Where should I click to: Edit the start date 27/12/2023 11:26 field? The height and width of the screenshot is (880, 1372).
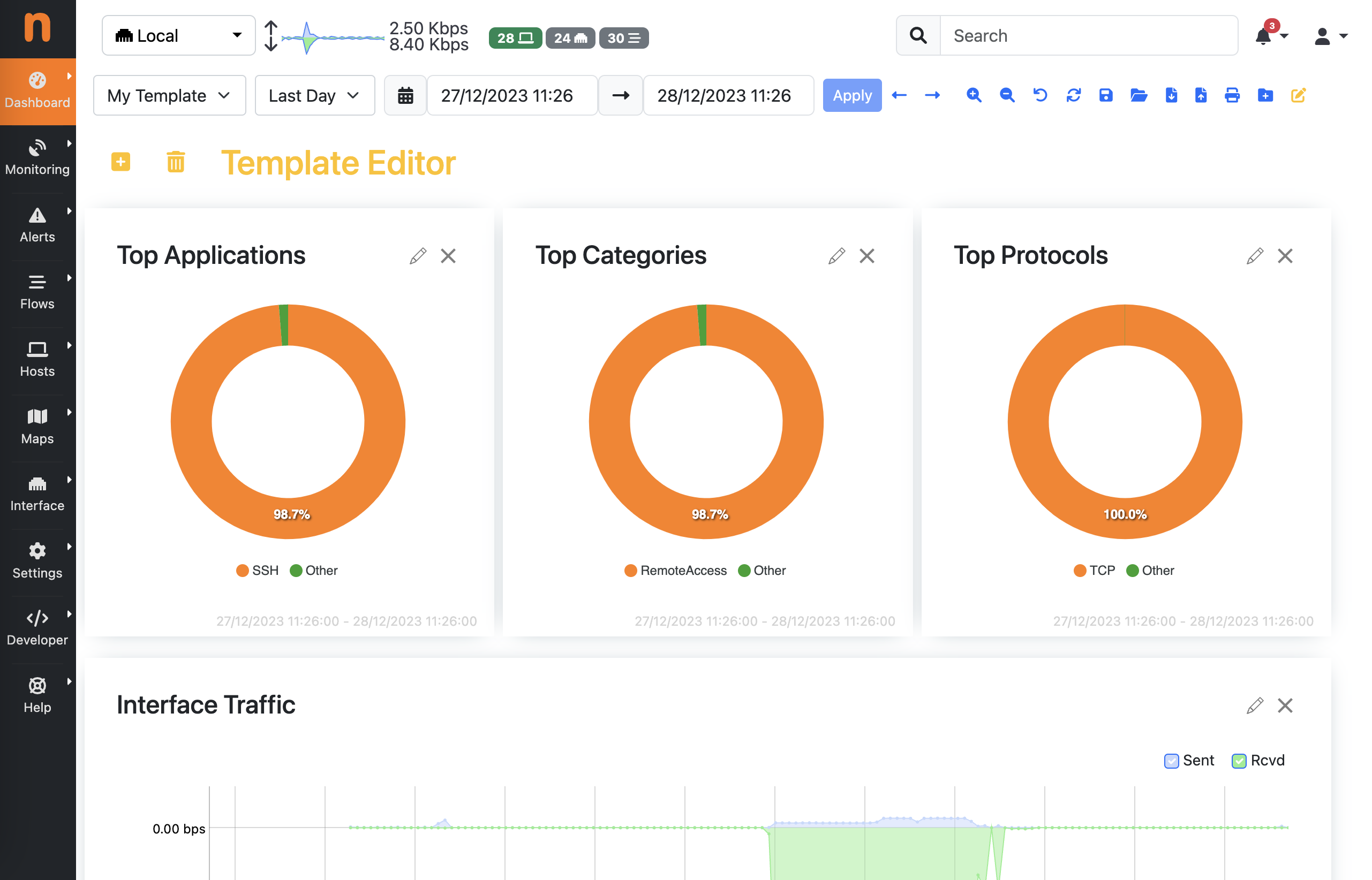tap(512, 95)
